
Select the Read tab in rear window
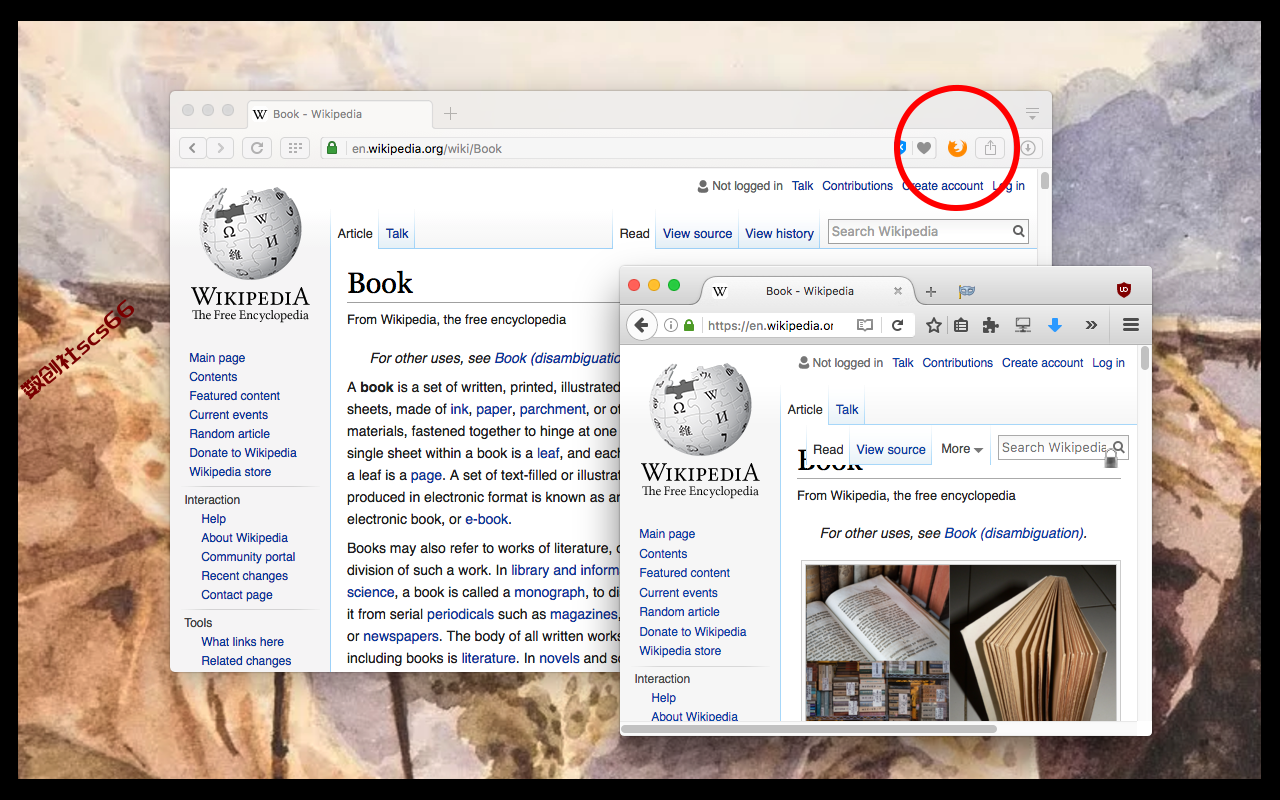pyautogui.click(x=634, y=233)
